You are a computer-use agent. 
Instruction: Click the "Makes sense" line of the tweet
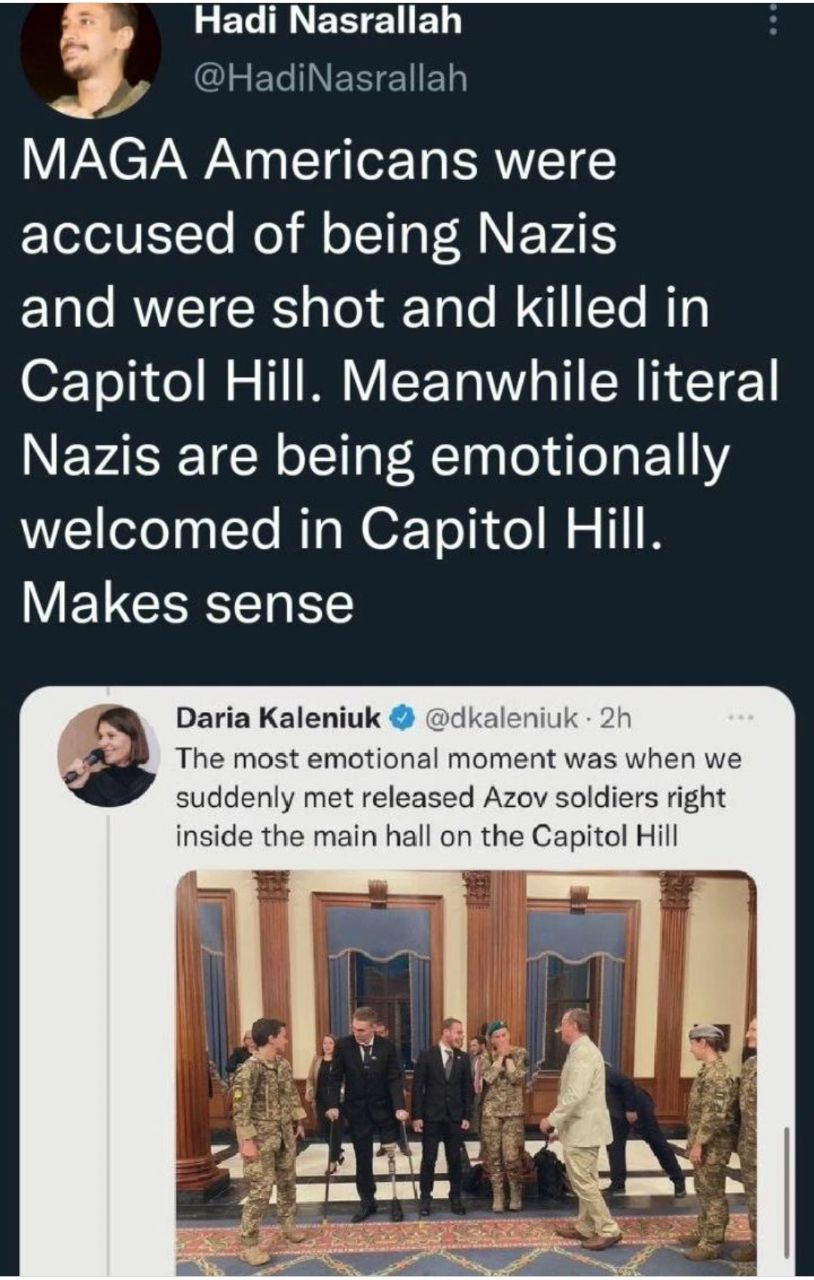[187, 602]
